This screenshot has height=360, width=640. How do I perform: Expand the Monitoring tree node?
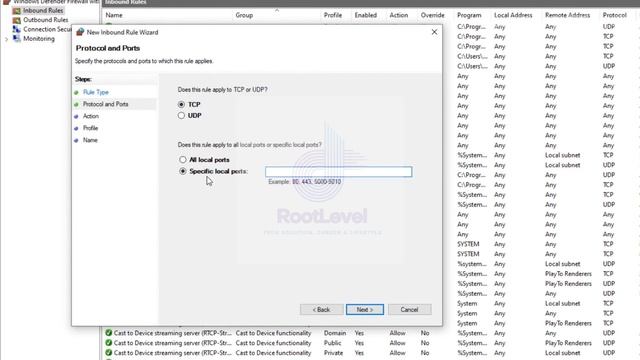pyautogui.click(x=6, y=39)
